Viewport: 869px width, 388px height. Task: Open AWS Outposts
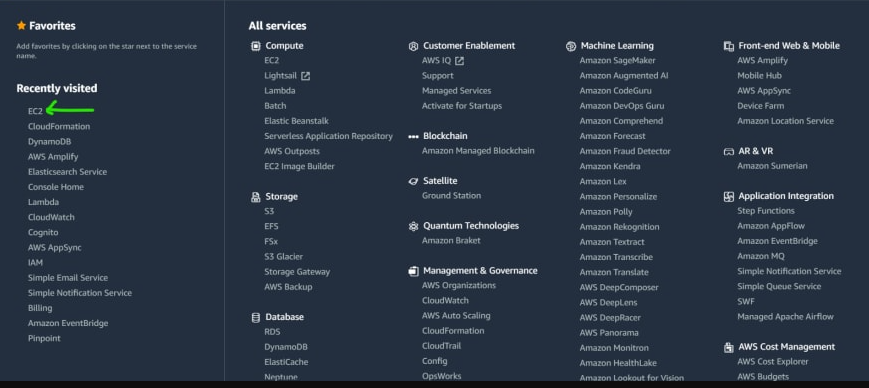tap(292, 151)
